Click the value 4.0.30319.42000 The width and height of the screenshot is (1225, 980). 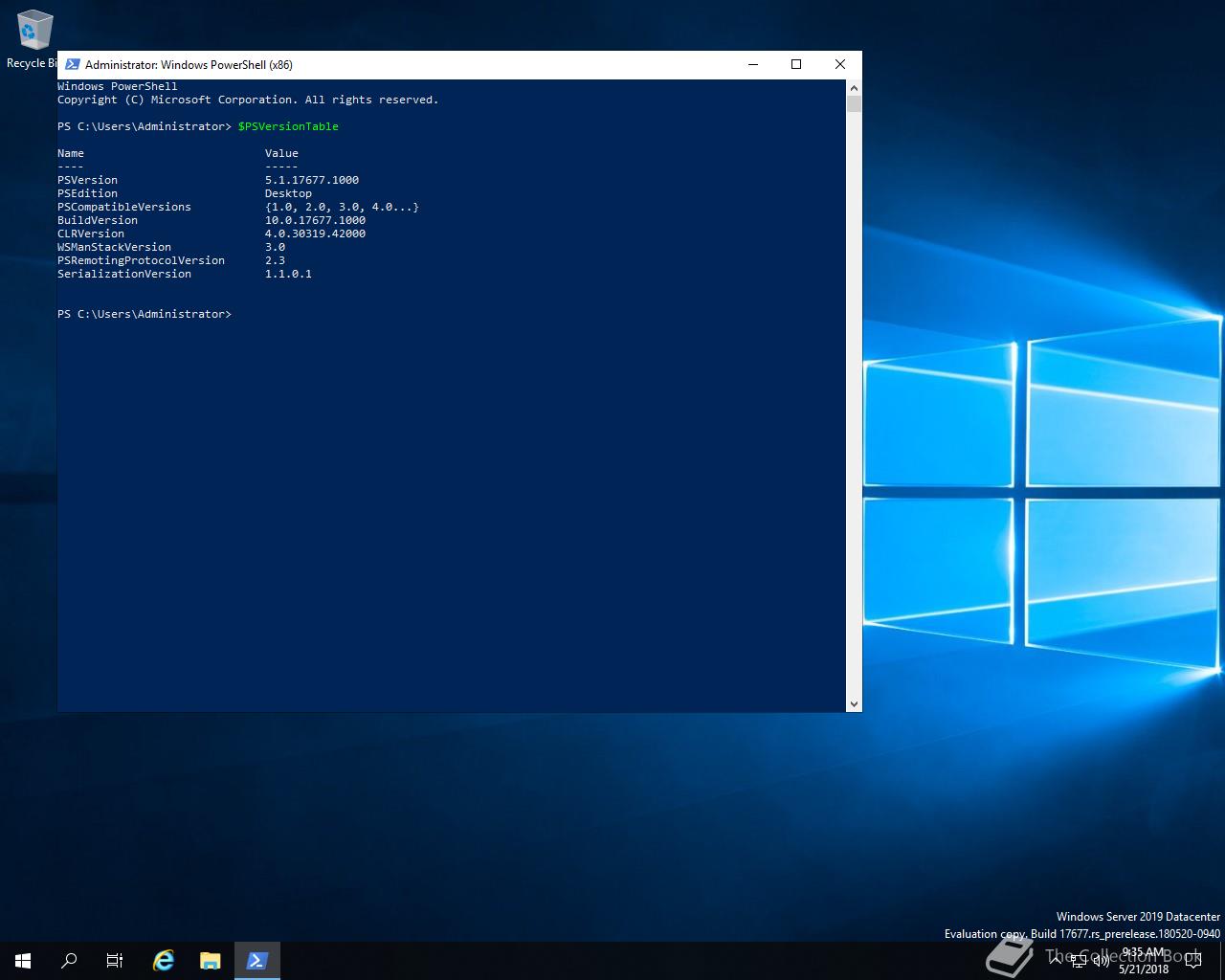point(315,234)
